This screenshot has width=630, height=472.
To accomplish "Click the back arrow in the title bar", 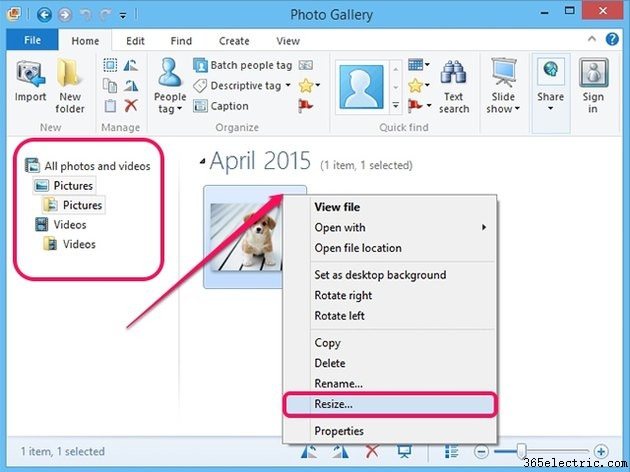I will click(44, 15).
